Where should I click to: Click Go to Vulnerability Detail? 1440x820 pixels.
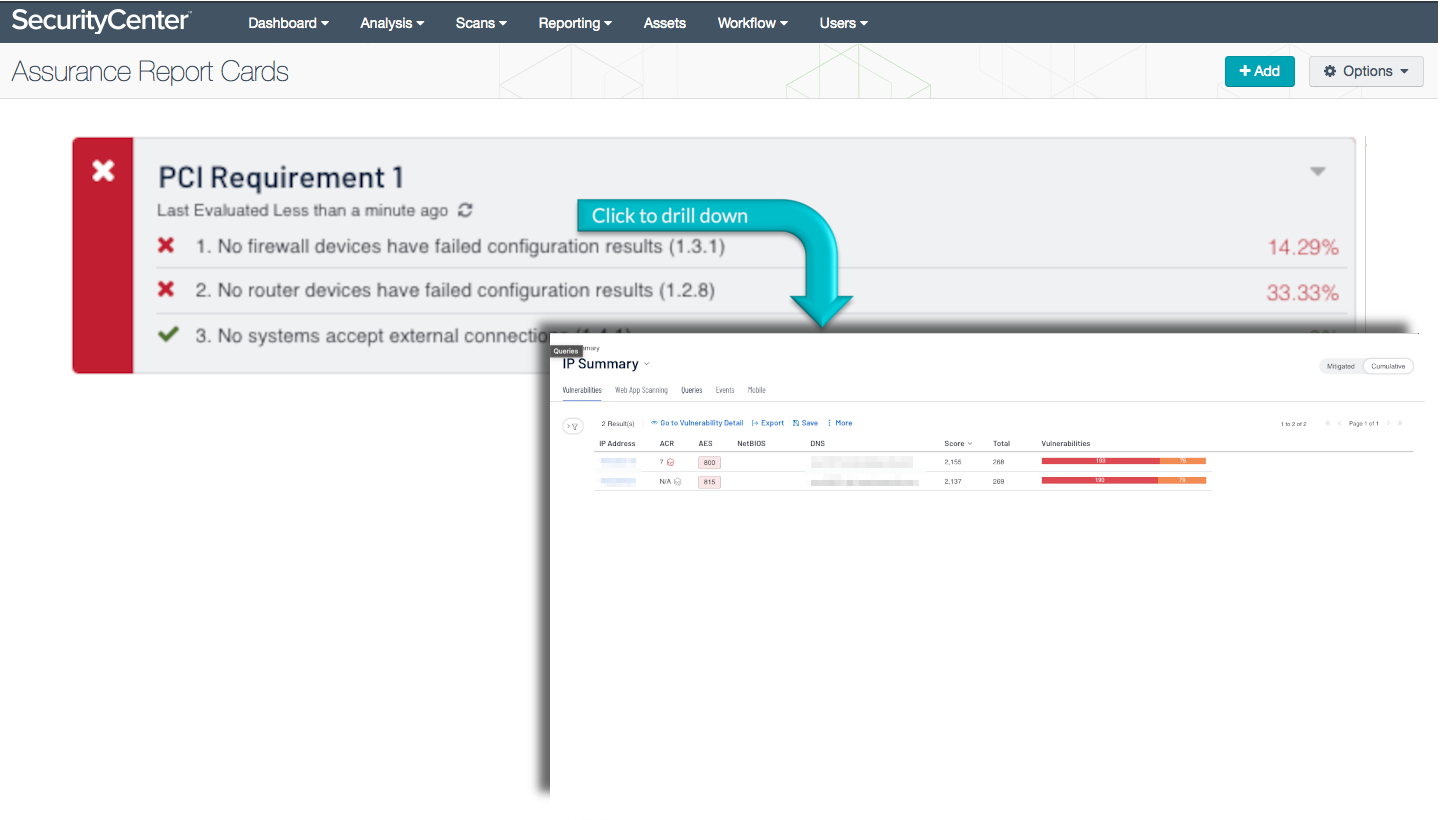point(697,423)
